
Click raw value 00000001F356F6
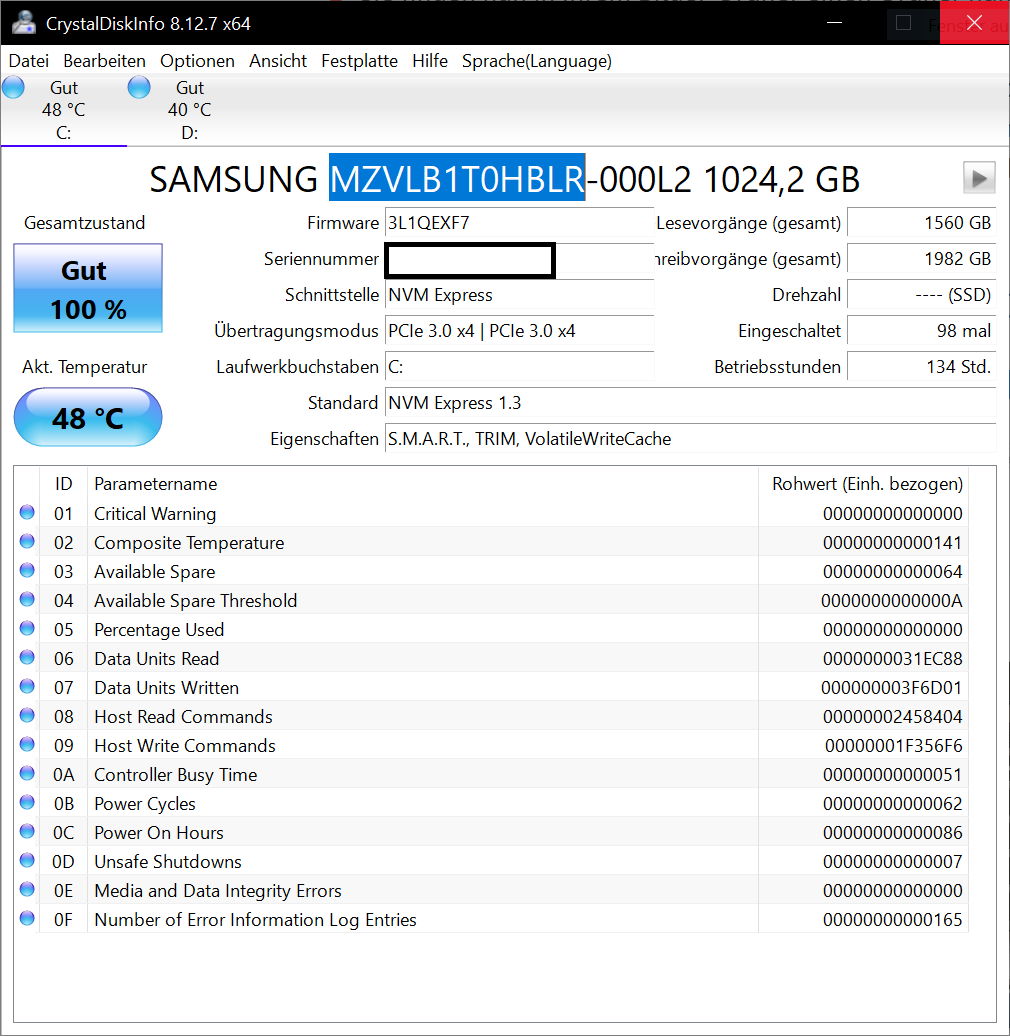[893, 746]
